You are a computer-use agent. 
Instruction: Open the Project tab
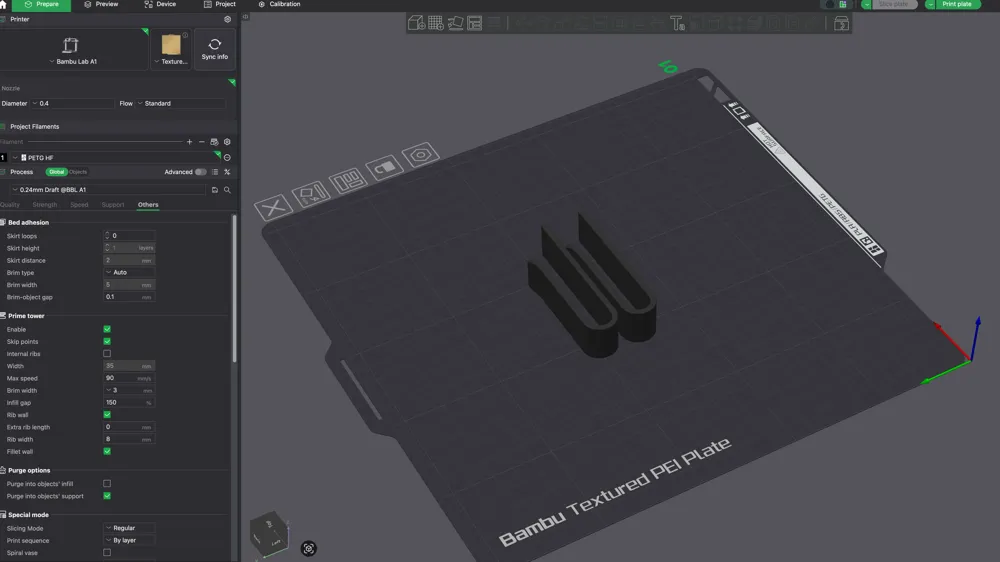tap(219, 4)
